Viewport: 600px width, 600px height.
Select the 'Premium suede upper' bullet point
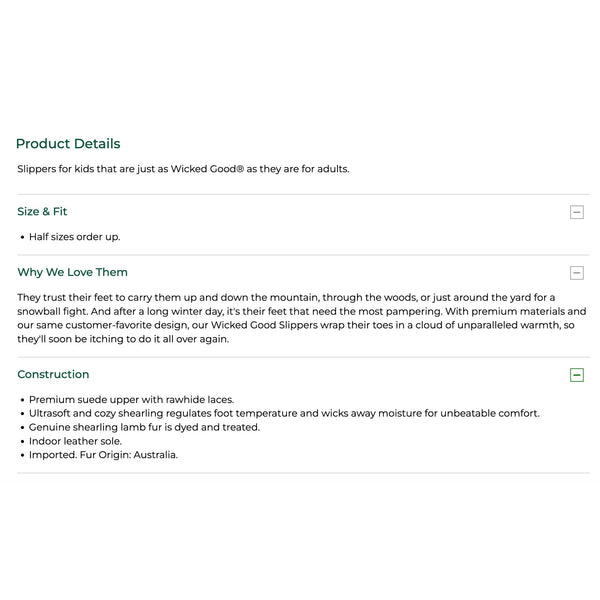click(132, 399)
